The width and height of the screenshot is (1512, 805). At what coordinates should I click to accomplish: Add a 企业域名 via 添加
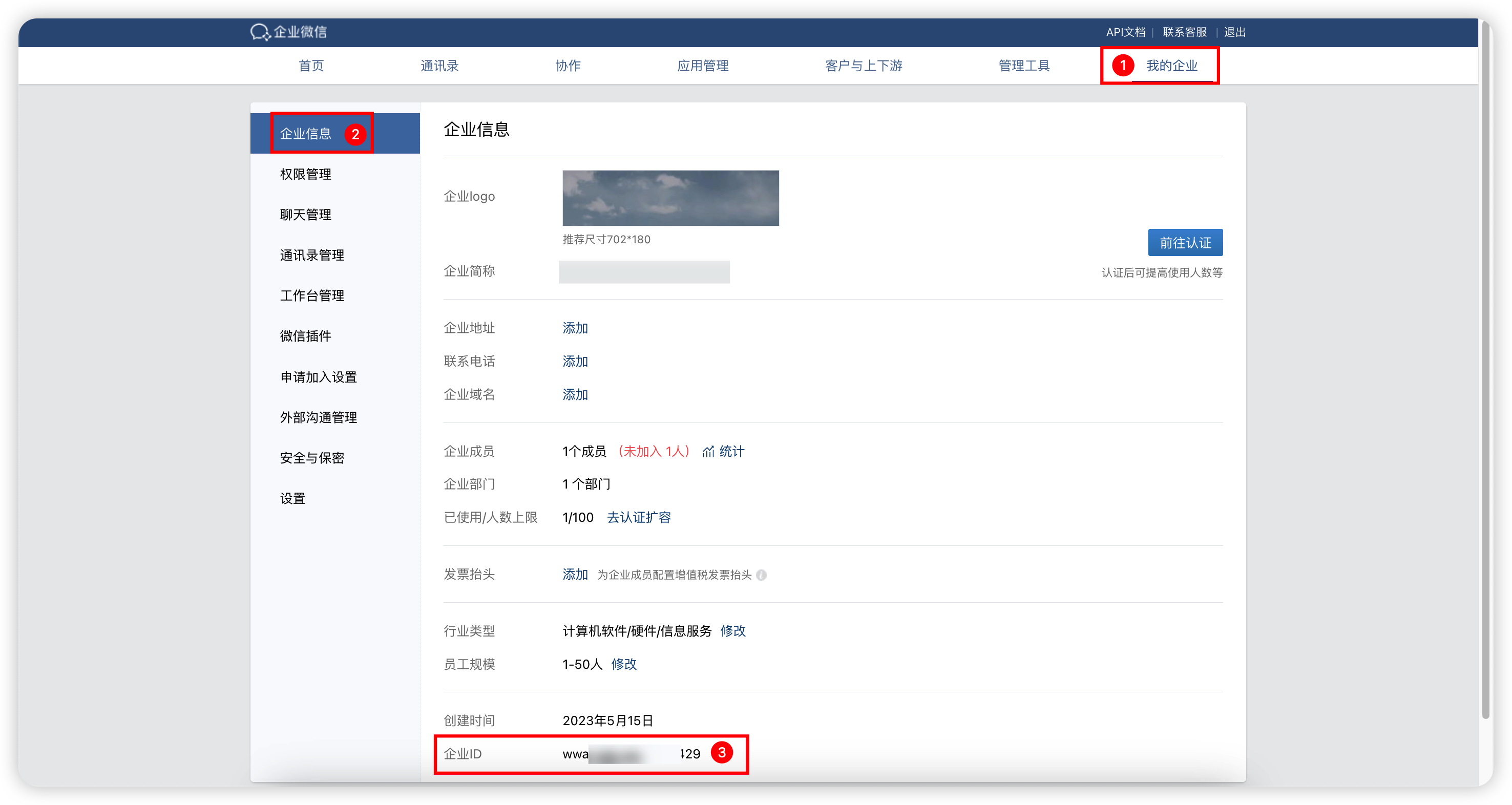coord(575,395)
